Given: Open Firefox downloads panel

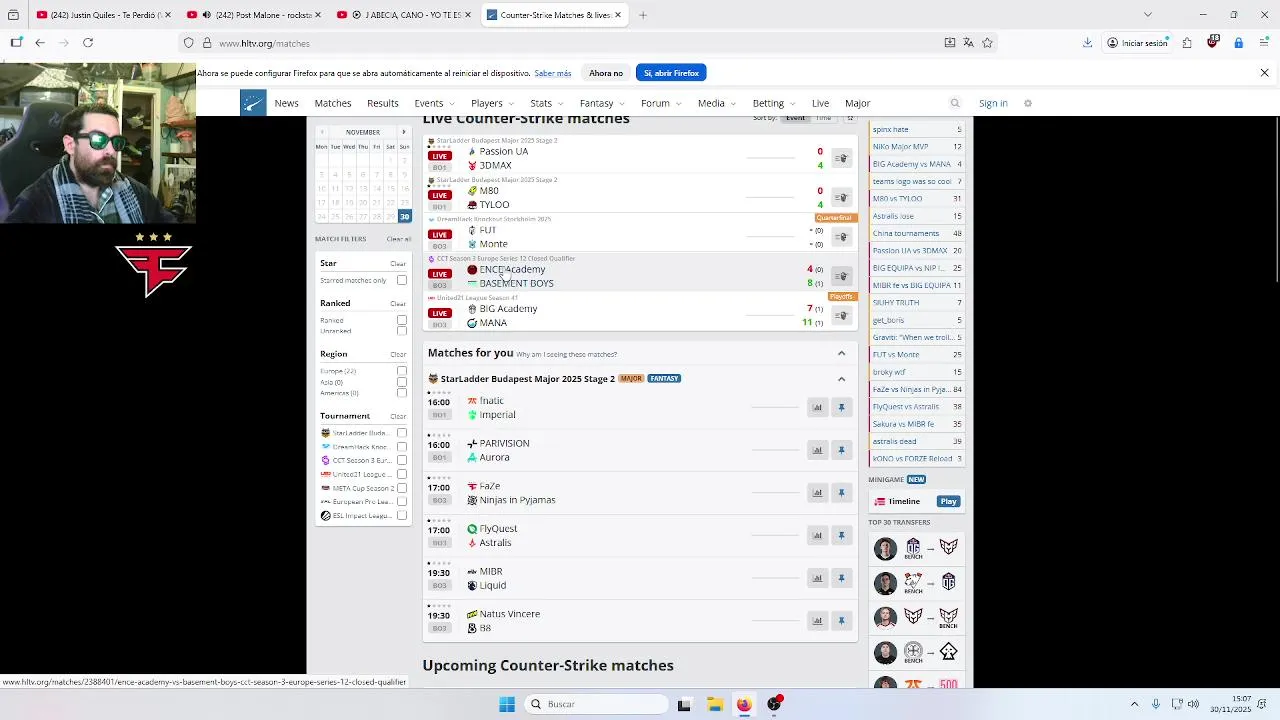Looking at the screenshot, I should pyautogui.click(x=1087, y=43).
